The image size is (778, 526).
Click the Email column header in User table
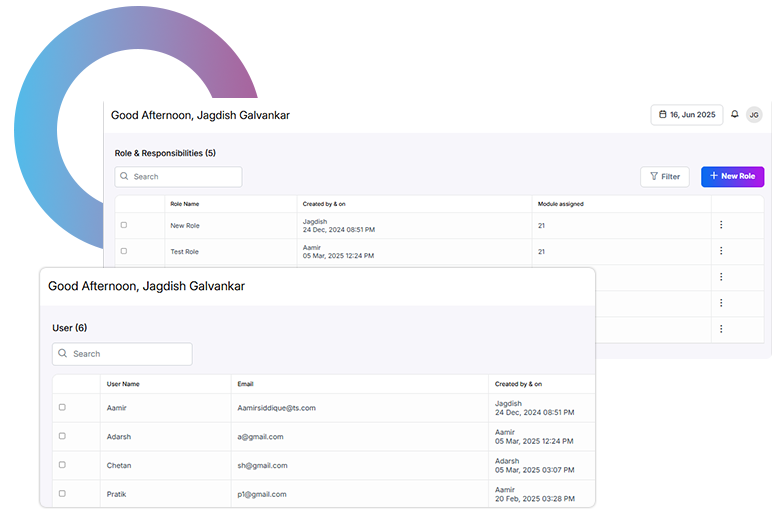[x=245, y=384]
